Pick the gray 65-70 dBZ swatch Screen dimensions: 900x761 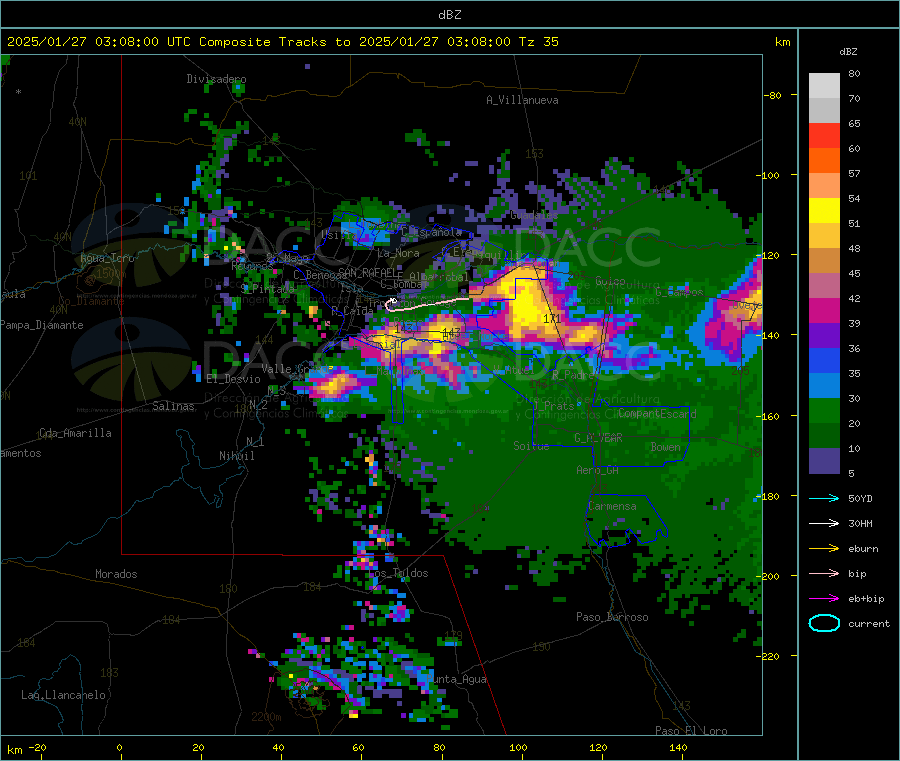pos(824,111)
